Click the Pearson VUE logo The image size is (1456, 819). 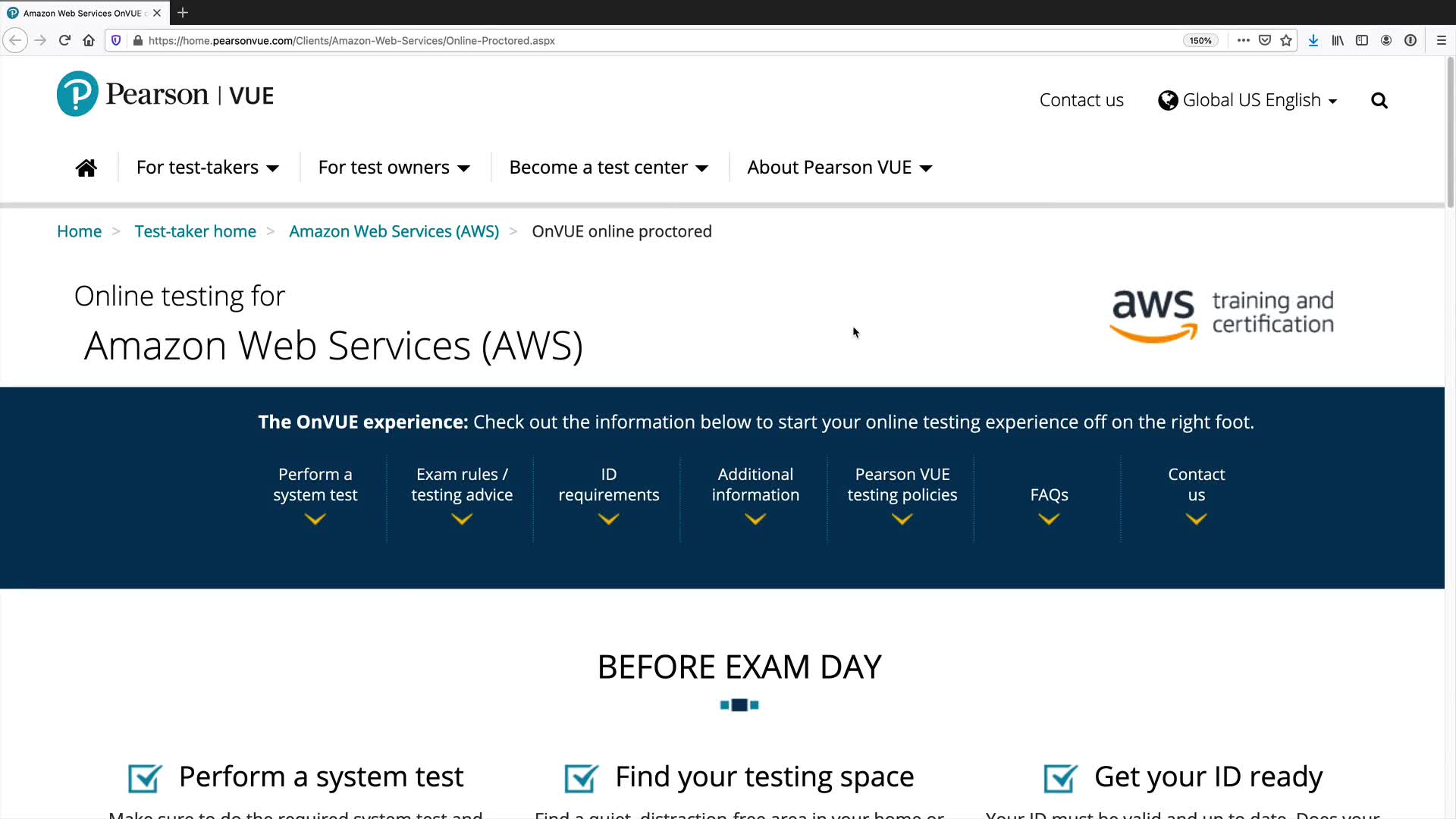pos(165,94)
